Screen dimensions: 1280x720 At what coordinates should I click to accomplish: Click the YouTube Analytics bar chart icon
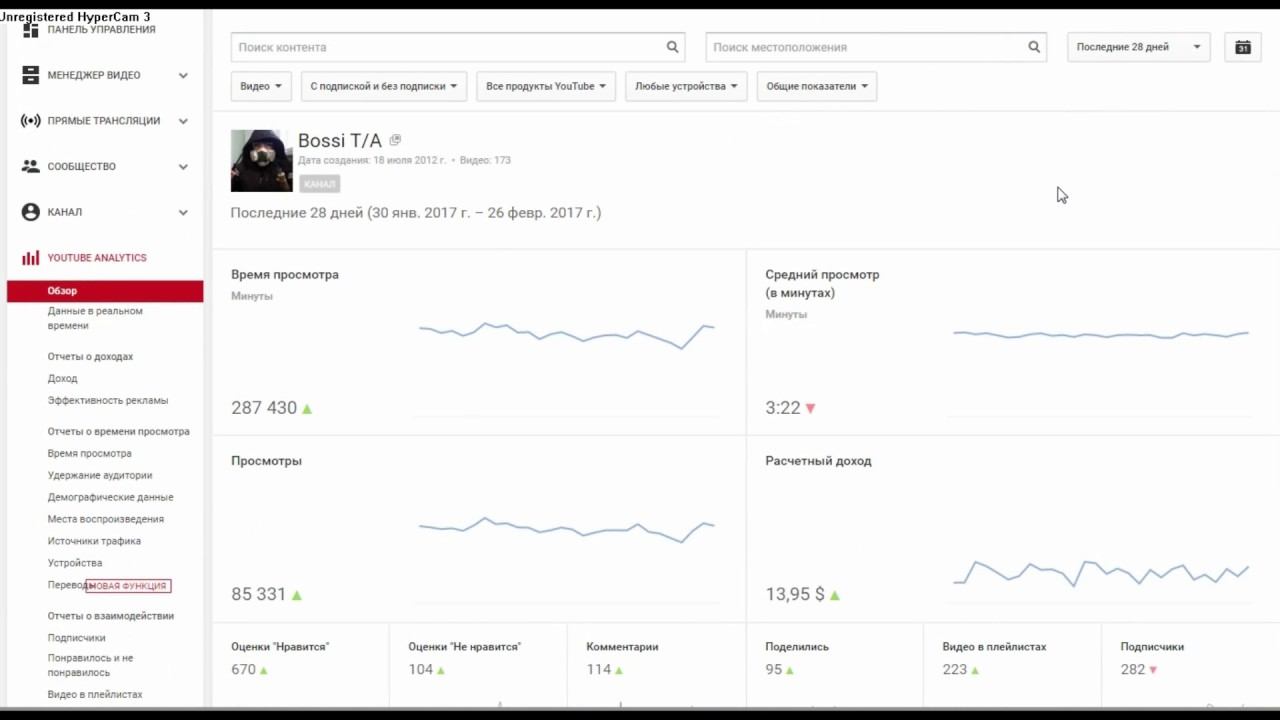click(x=31, y=258)
